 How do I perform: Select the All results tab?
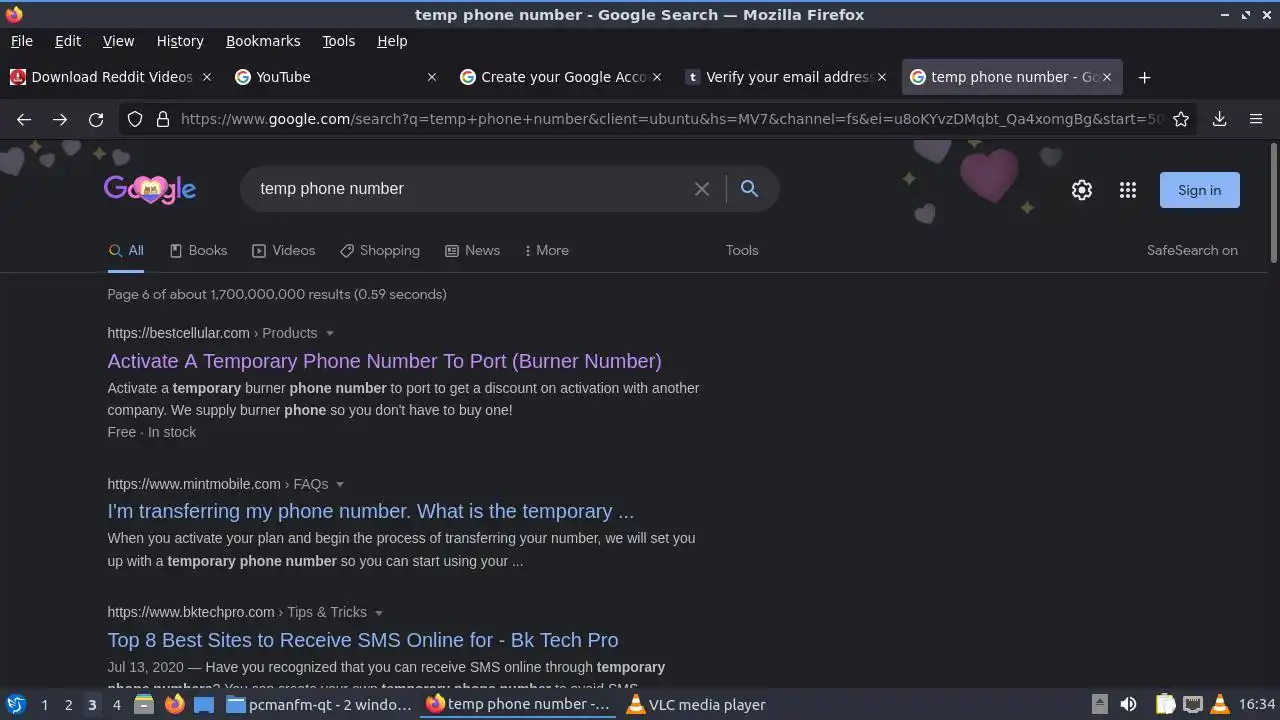(x=126, y=250)
